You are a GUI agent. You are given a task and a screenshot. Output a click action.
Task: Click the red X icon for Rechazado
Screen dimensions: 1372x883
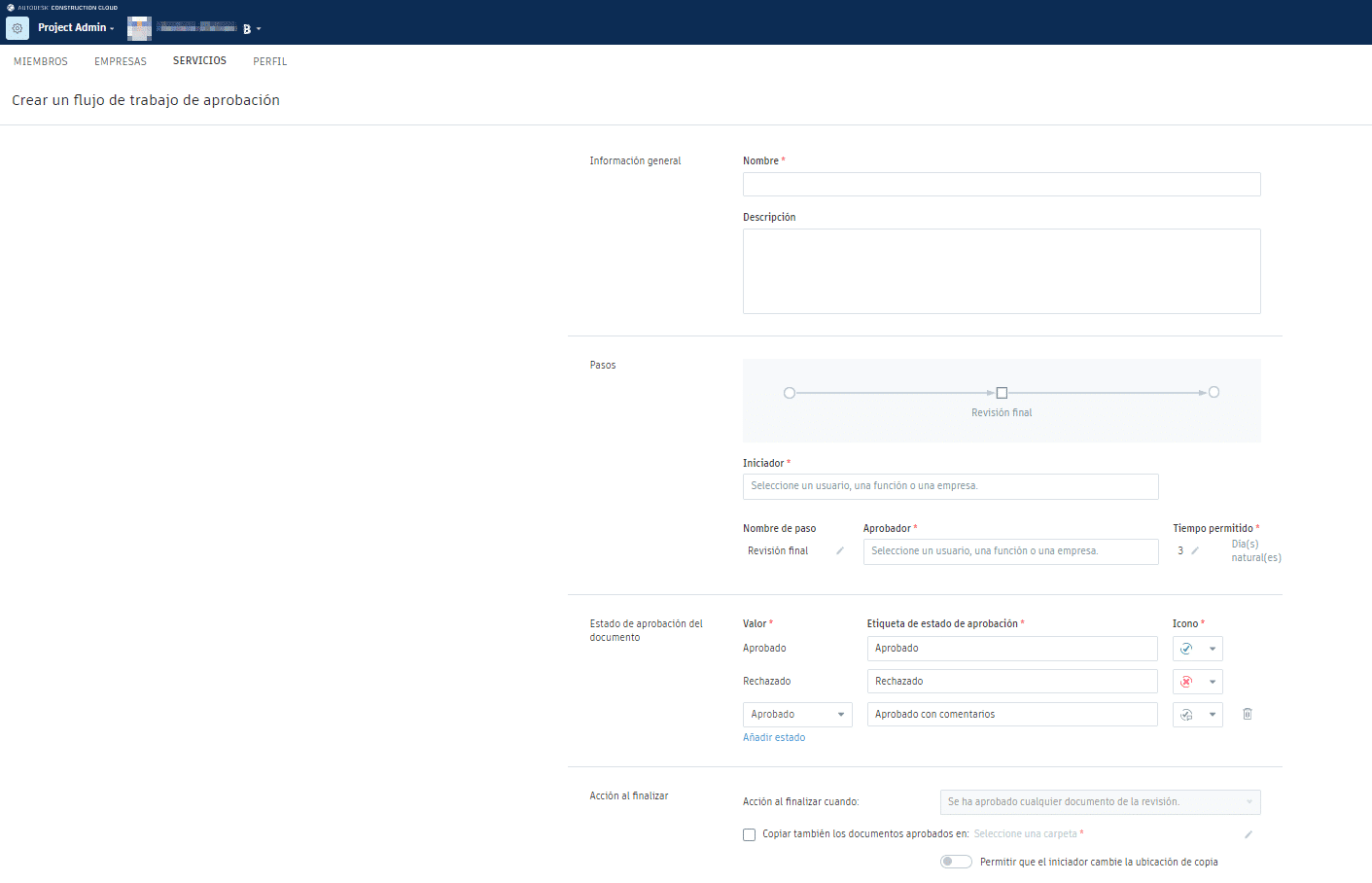click(1186, 682)
